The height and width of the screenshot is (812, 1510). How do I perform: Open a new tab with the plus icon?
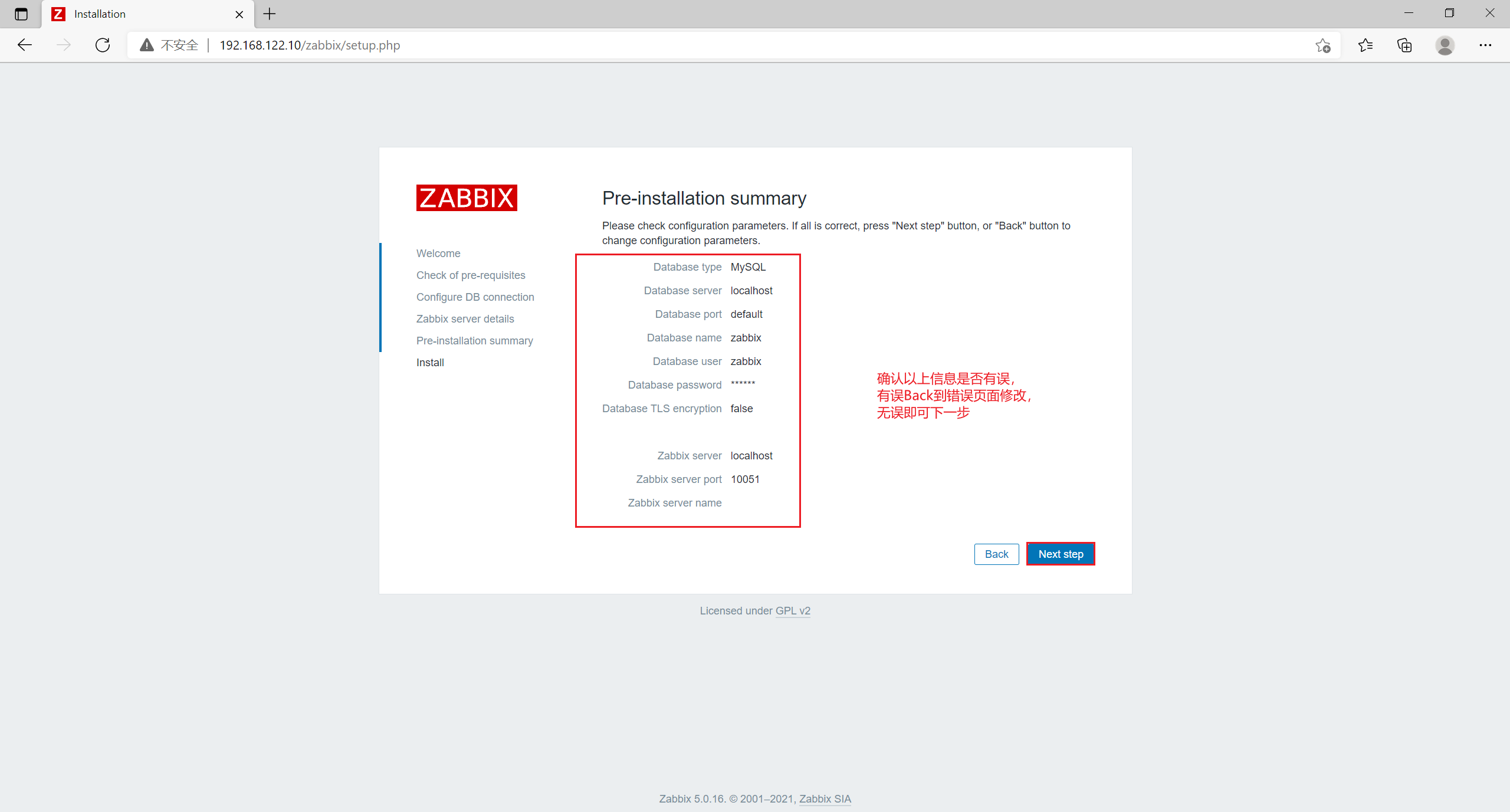click(x=270, y=14)
